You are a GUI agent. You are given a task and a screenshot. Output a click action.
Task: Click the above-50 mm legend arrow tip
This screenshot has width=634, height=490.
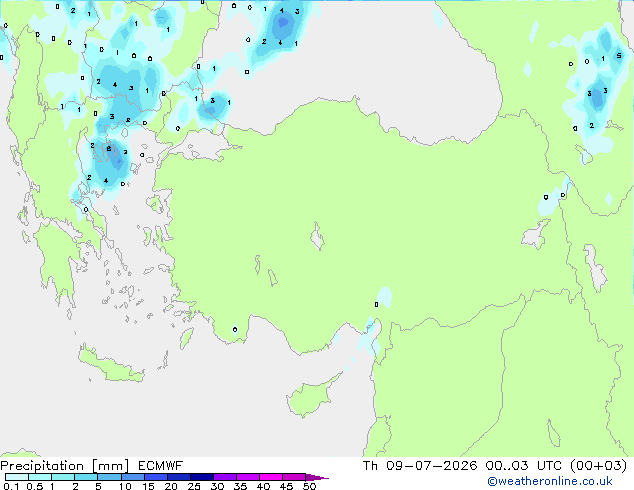(x=317, y=477)
